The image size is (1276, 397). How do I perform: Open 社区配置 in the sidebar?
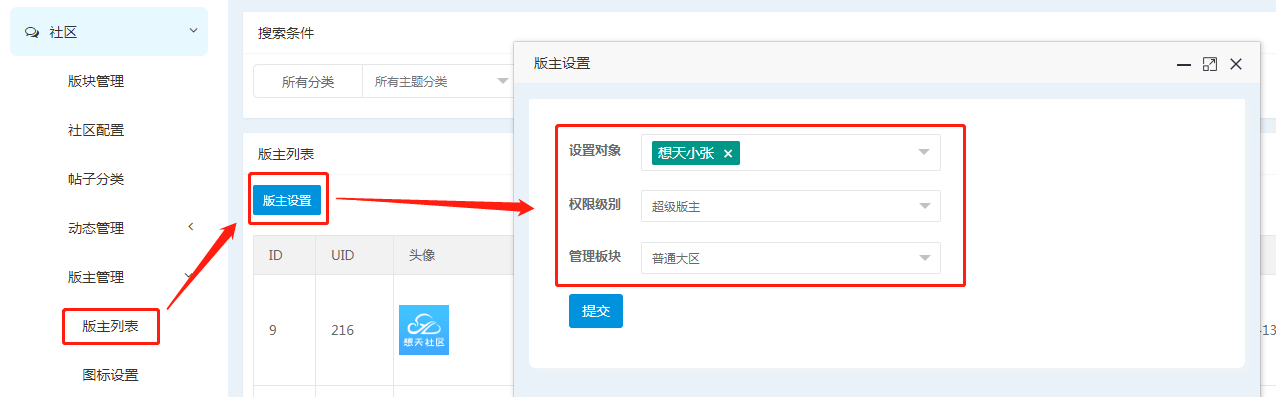tap(96, 130)
